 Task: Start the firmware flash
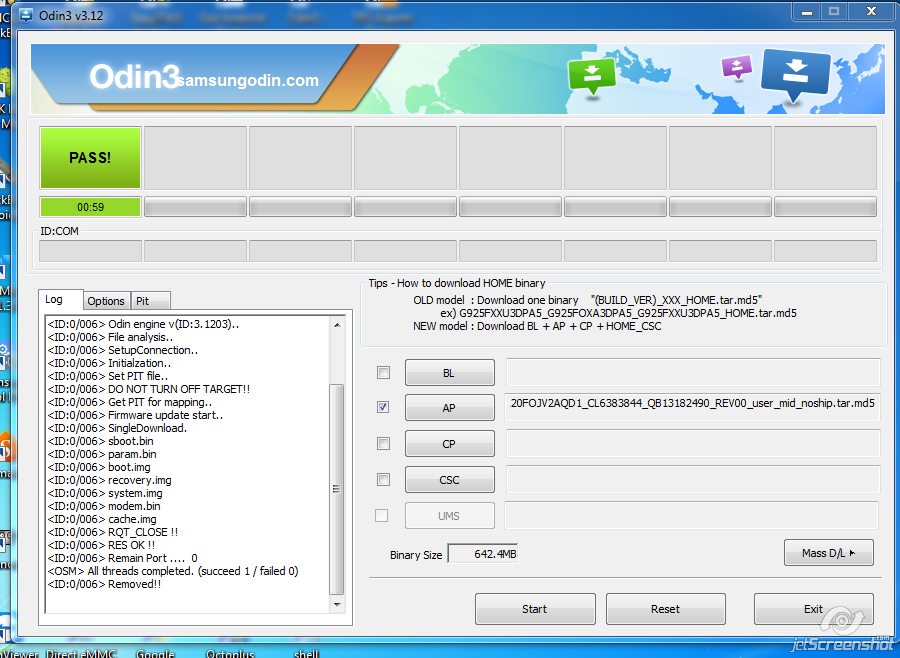535,609
